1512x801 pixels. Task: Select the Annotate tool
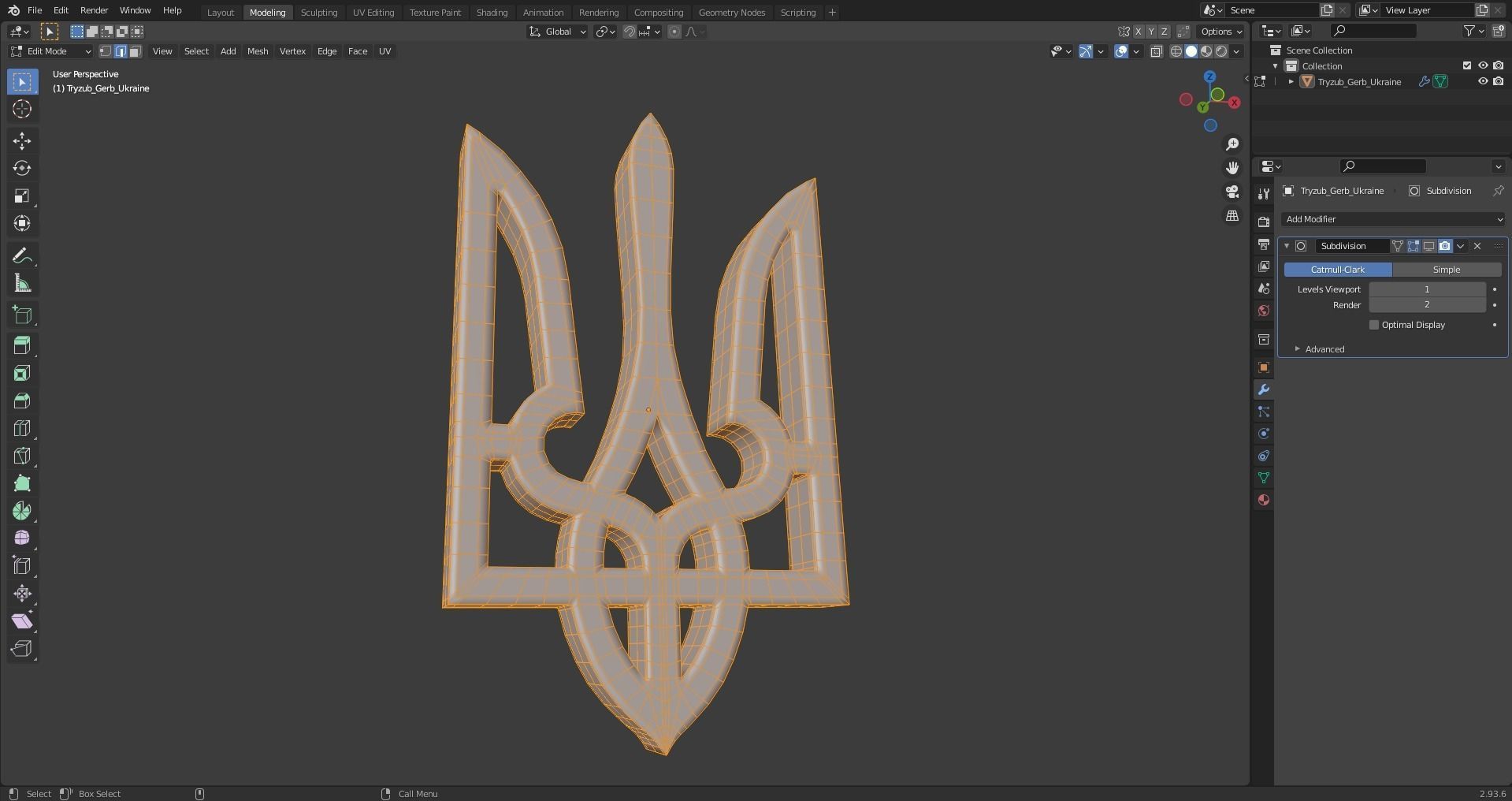click(x=22, y=254)
